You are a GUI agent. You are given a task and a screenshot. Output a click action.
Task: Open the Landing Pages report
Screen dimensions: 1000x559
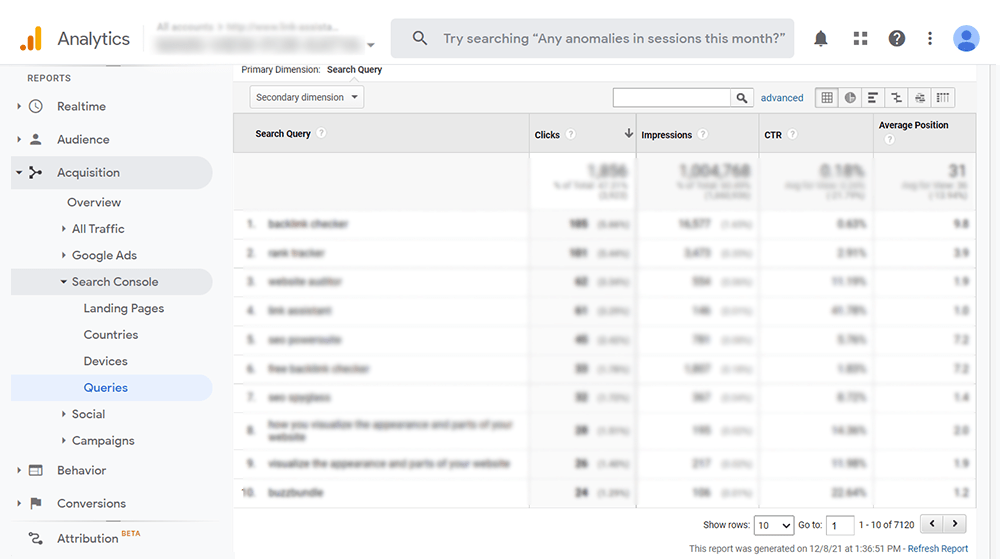click(124, 309)
